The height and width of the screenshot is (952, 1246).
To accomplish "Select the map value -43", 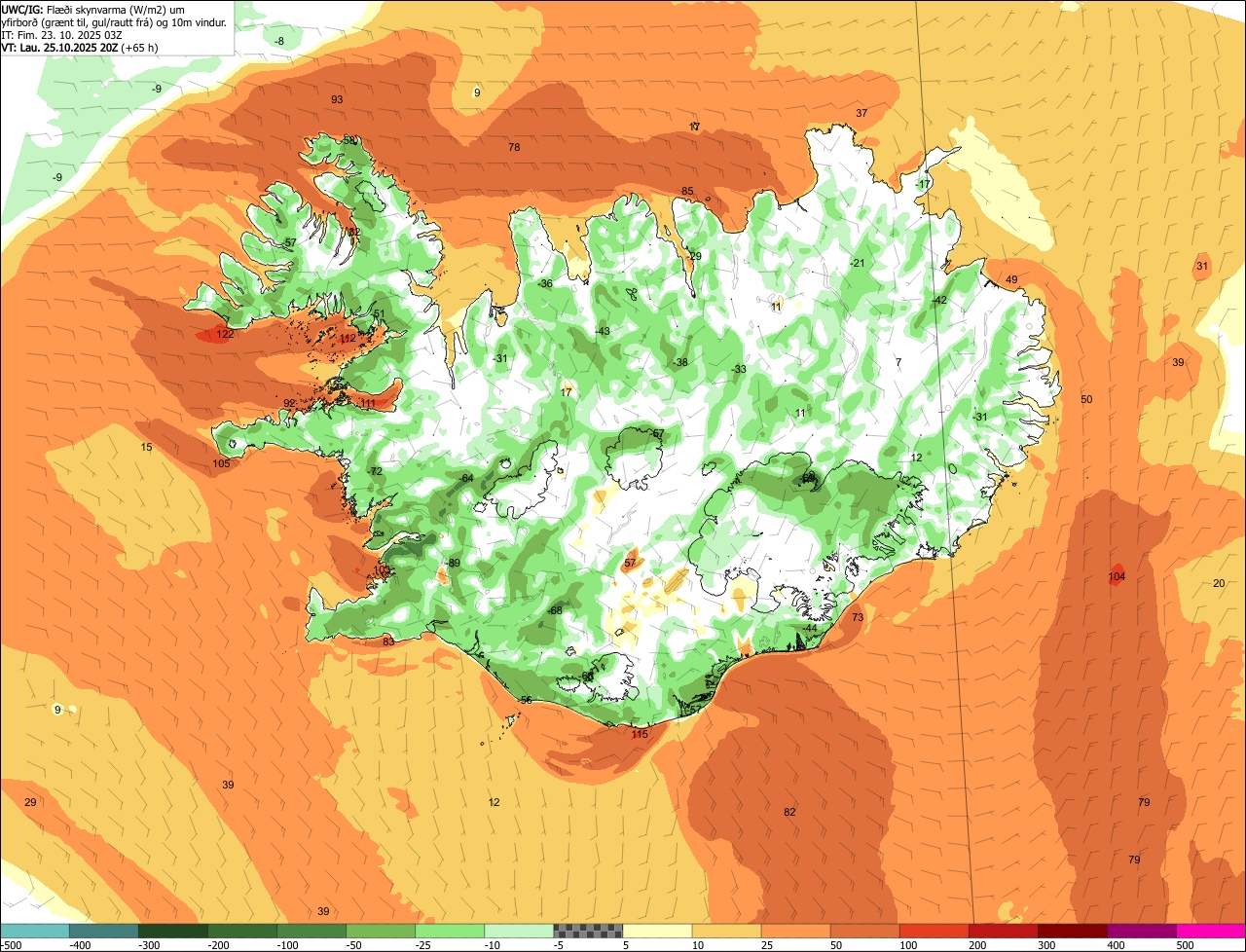I will (x=603, y=332).
